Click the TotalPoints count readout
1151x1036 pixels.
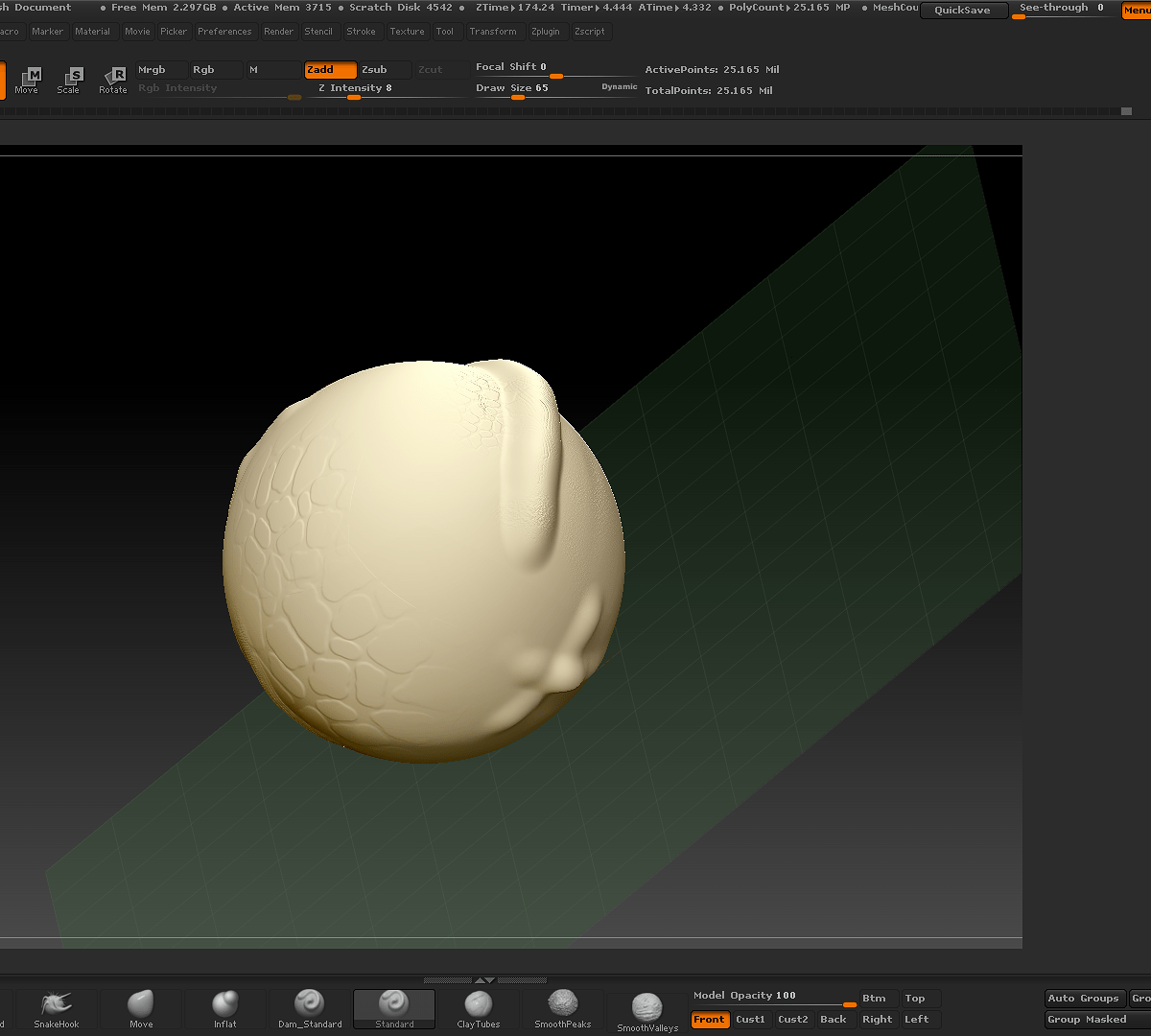tap(709, 91)
